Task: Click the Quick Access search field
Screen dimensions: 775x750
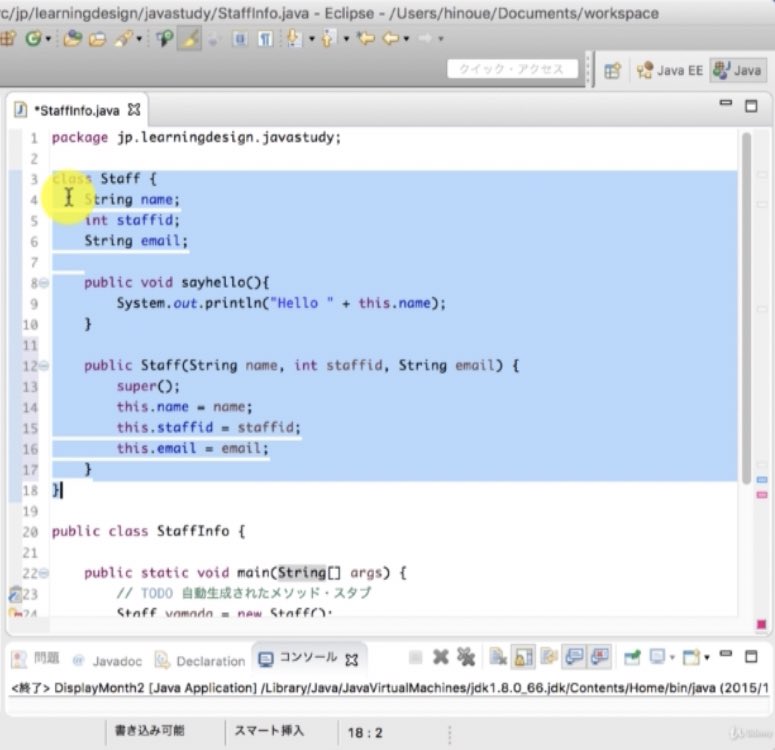Action: pyautogui.click(x=513, y=69)
